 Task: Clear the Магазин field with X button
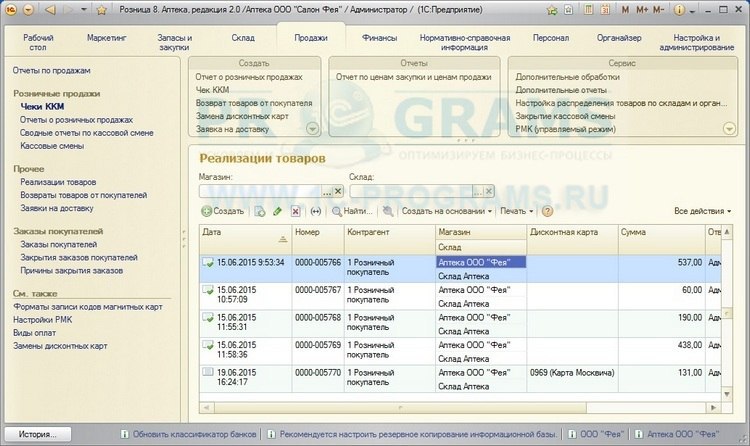(338, 191)
